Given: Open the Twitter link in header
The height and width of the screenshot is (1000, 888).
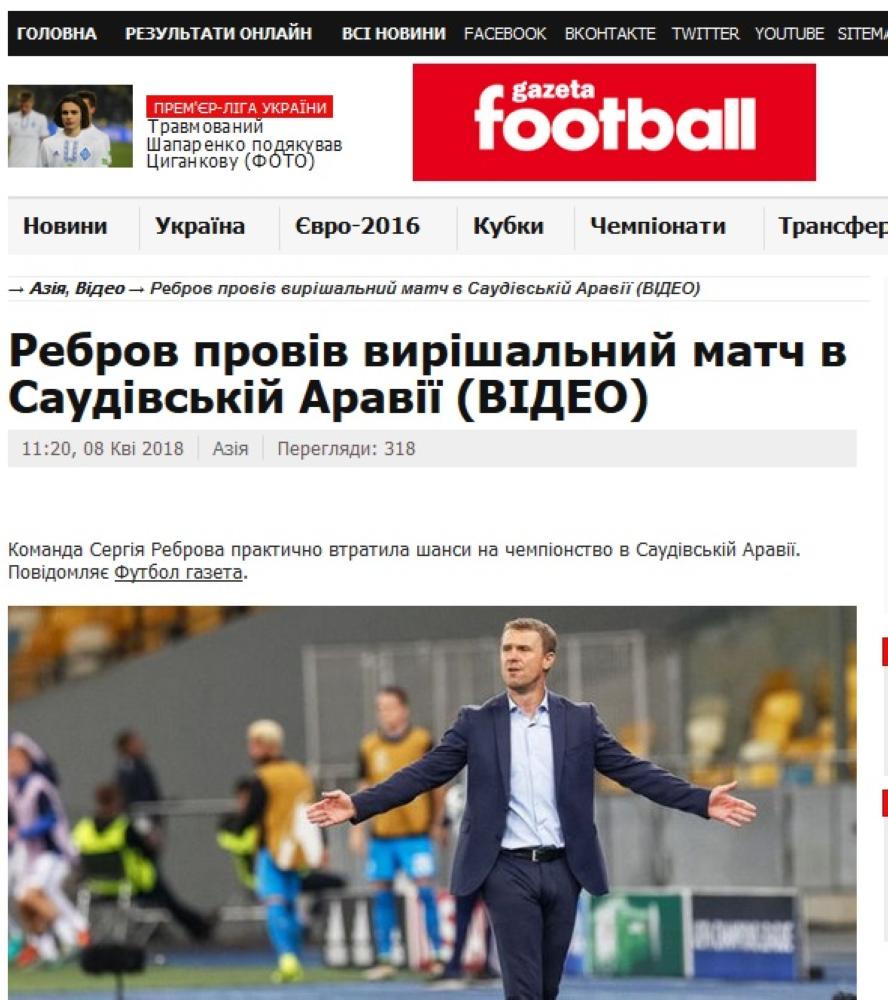Looking at the screenshot, I should 705,33.
